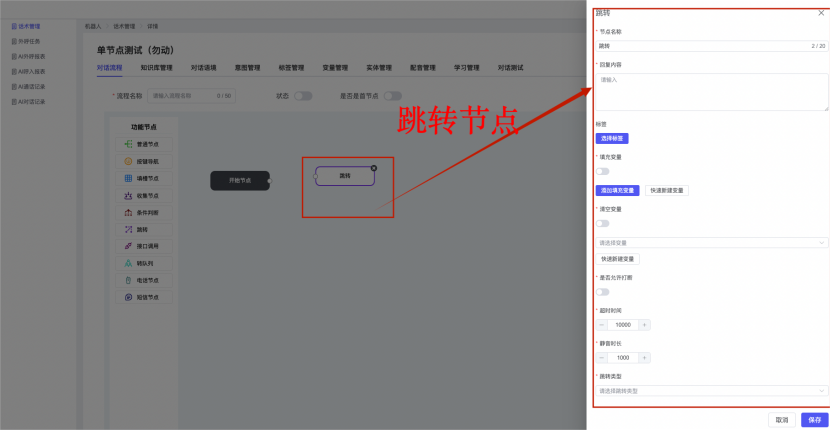
Task: Open the 请选择变量 dropdown
Action: pos(712,242)
